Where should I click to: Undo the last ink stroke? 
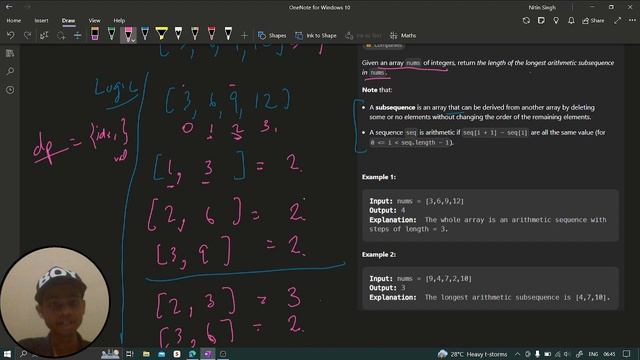[x=11, y=36]
